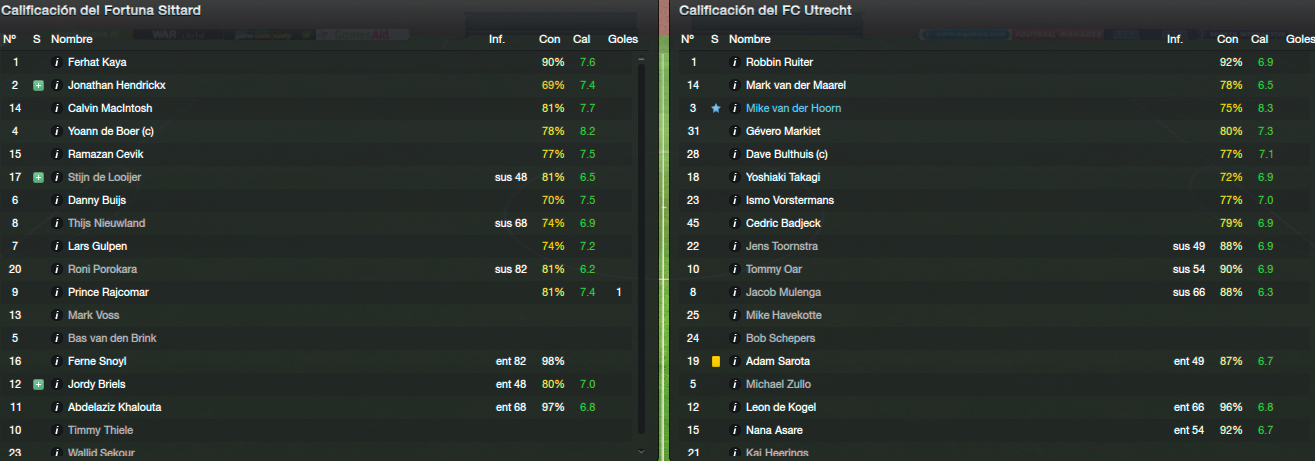Click green injury icon for Jordy Briels
Viewport: 1315px width, 461px height.
coord(38,384)
